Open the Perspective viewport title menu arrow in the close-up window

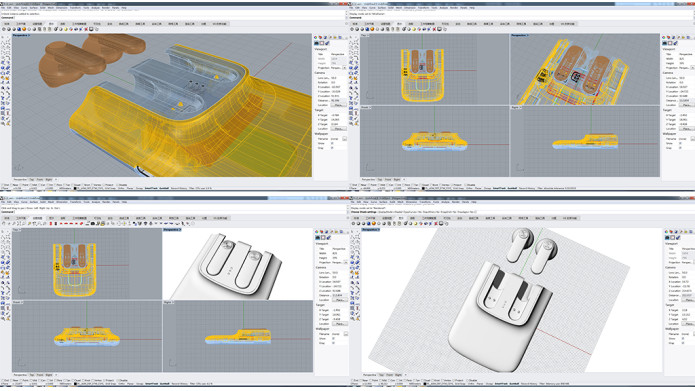coord(29,35)
